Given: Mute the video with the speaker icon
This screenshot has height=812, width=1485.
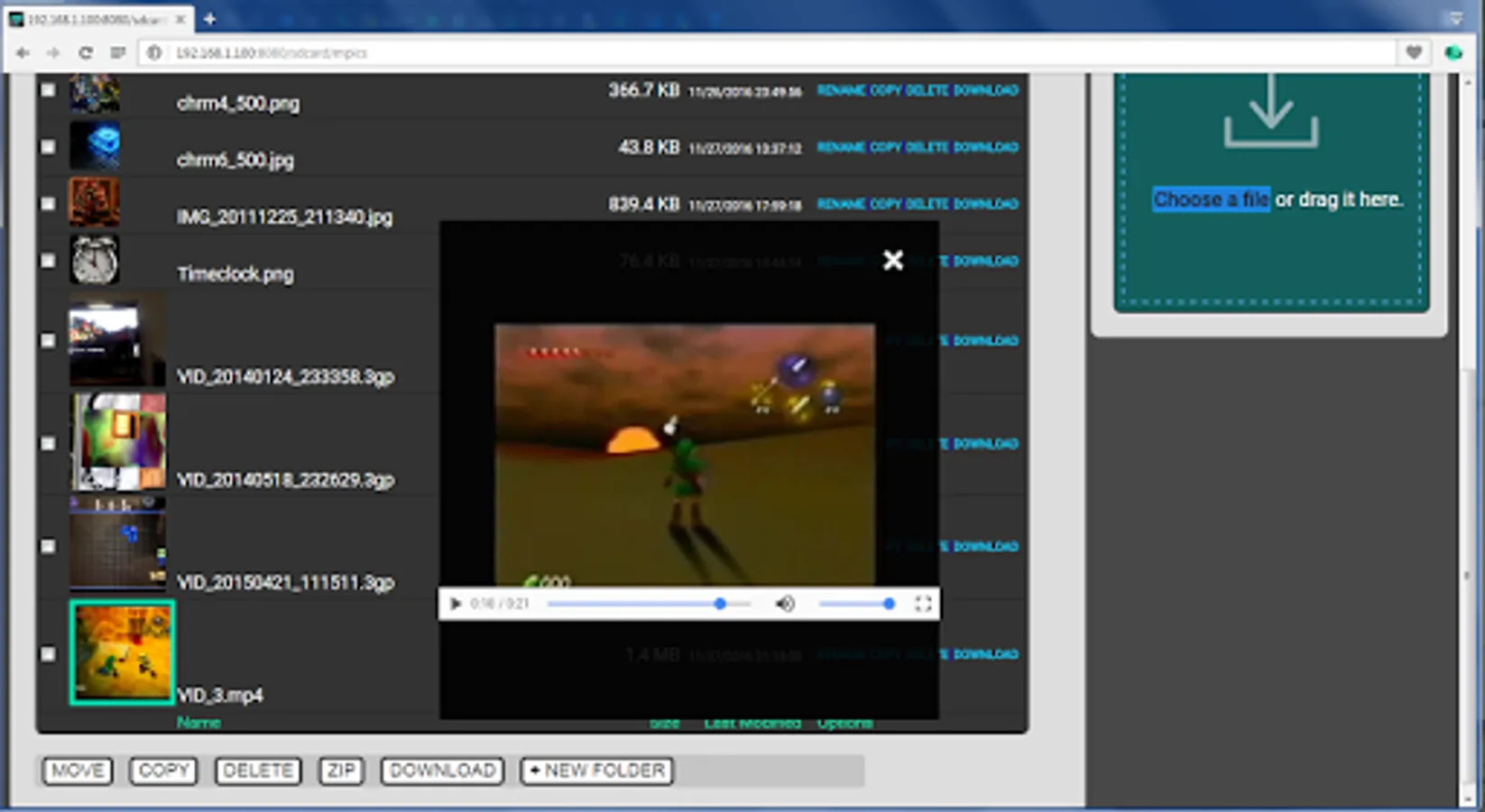Looking at the screenshot, I should (x=785, y=604).
